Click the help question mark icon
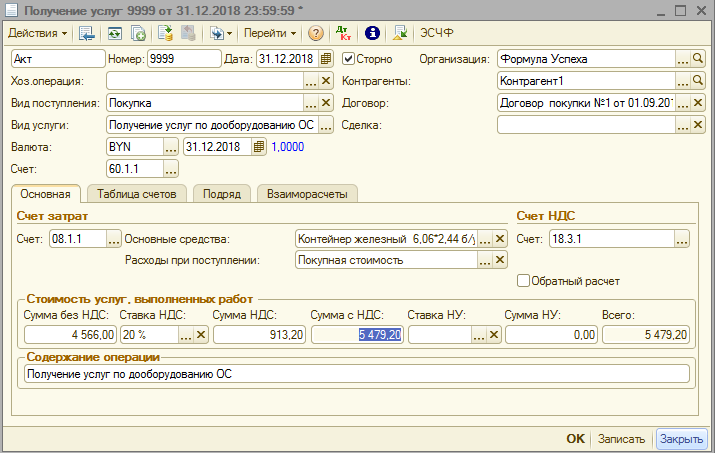 [315, 33]
